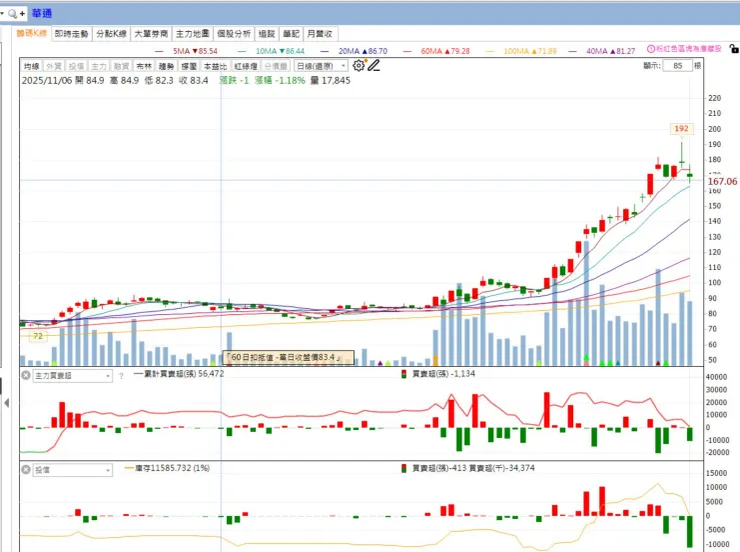Toggle the greyed button right of 紅綠燈
Image resolution: width=740 pixels, height=552 pixels.
(x=276, y=66)
